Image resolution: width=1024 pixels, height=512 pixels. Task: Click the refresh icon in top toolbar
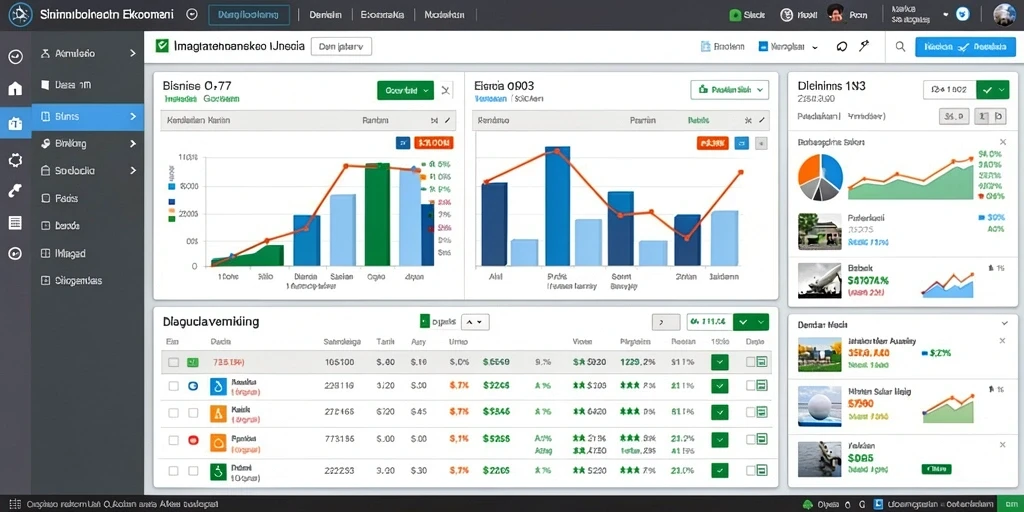click(x=842, y=46)
